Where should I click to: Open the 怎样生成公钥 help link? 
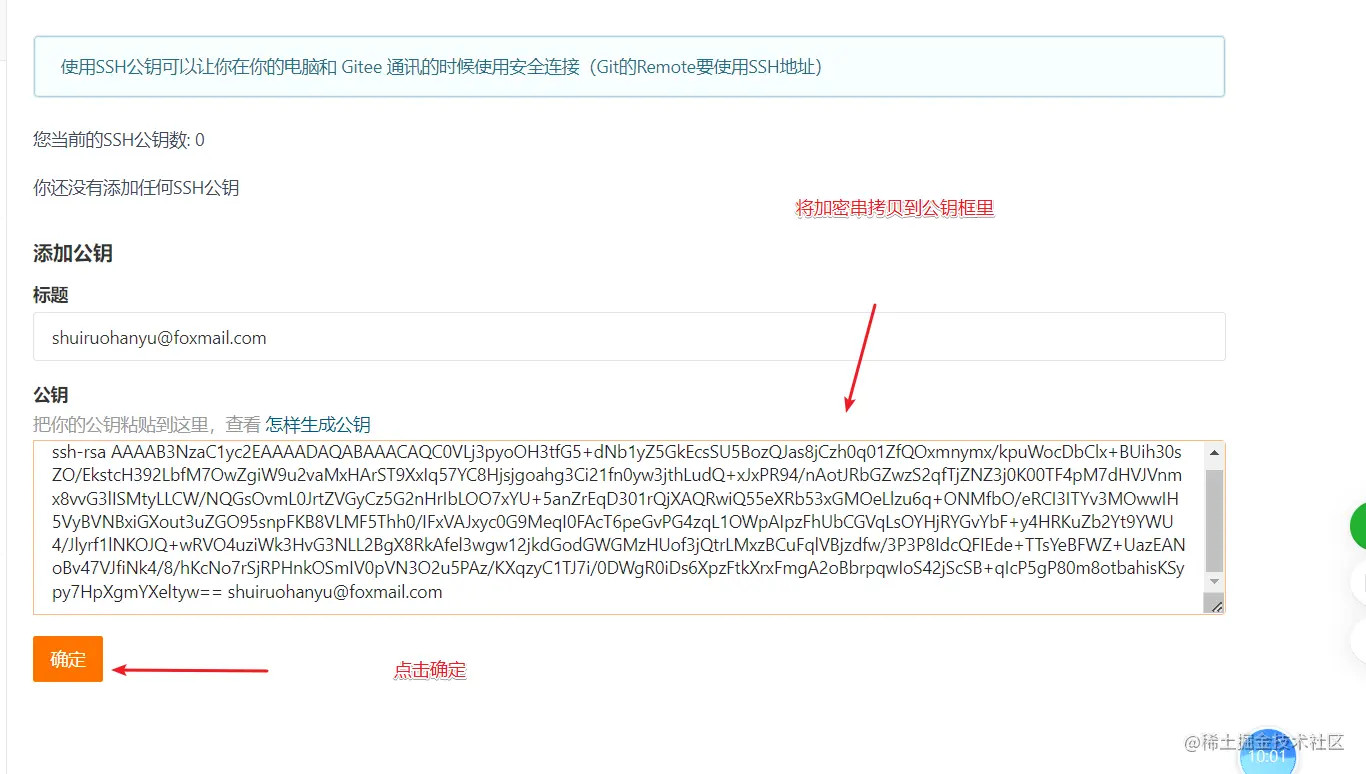tap(318, 424)
